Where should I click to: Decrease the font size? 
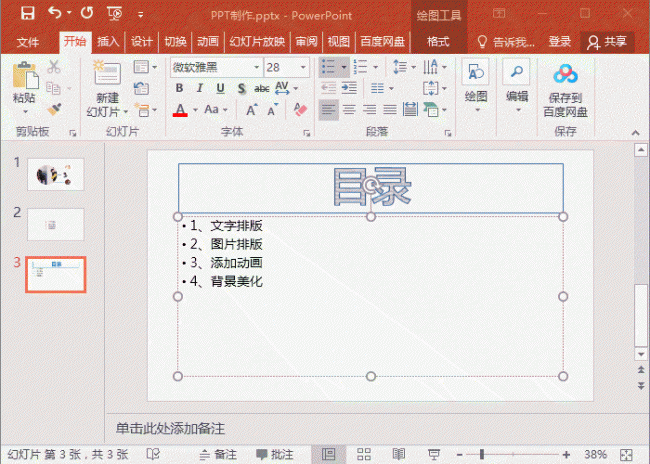(x=272, y=110)
